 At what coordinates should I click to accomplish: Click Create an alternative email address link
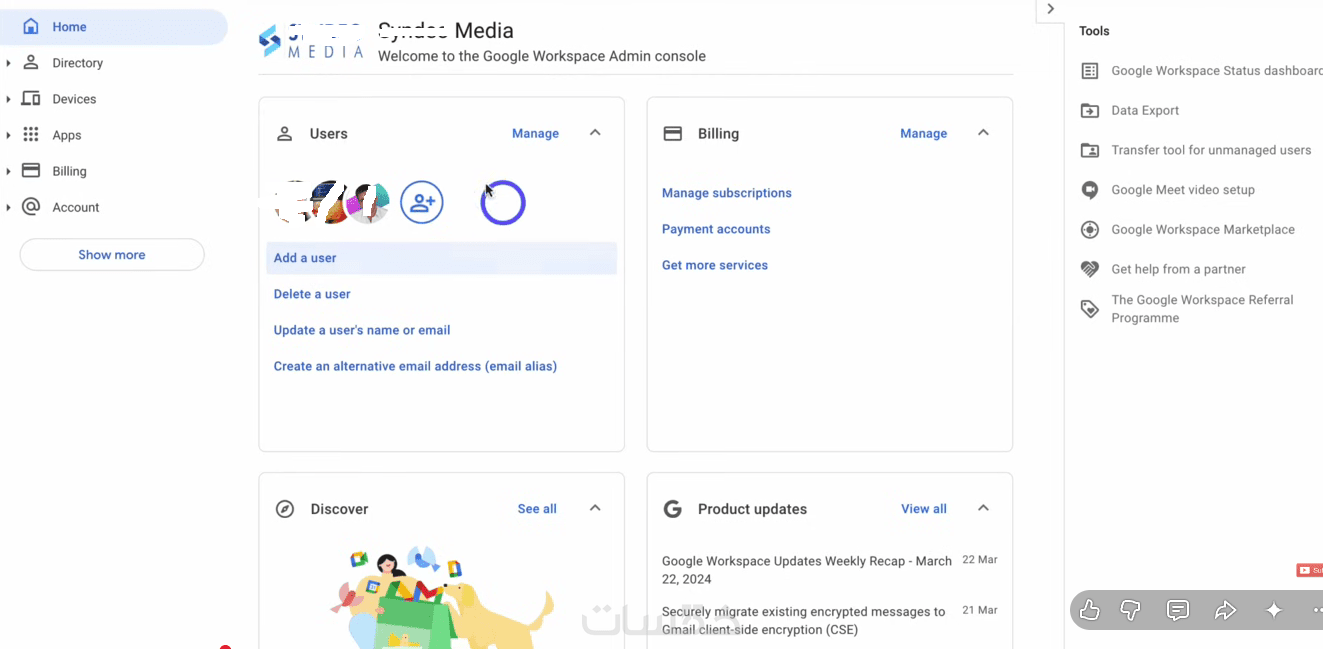pos(415,366)
